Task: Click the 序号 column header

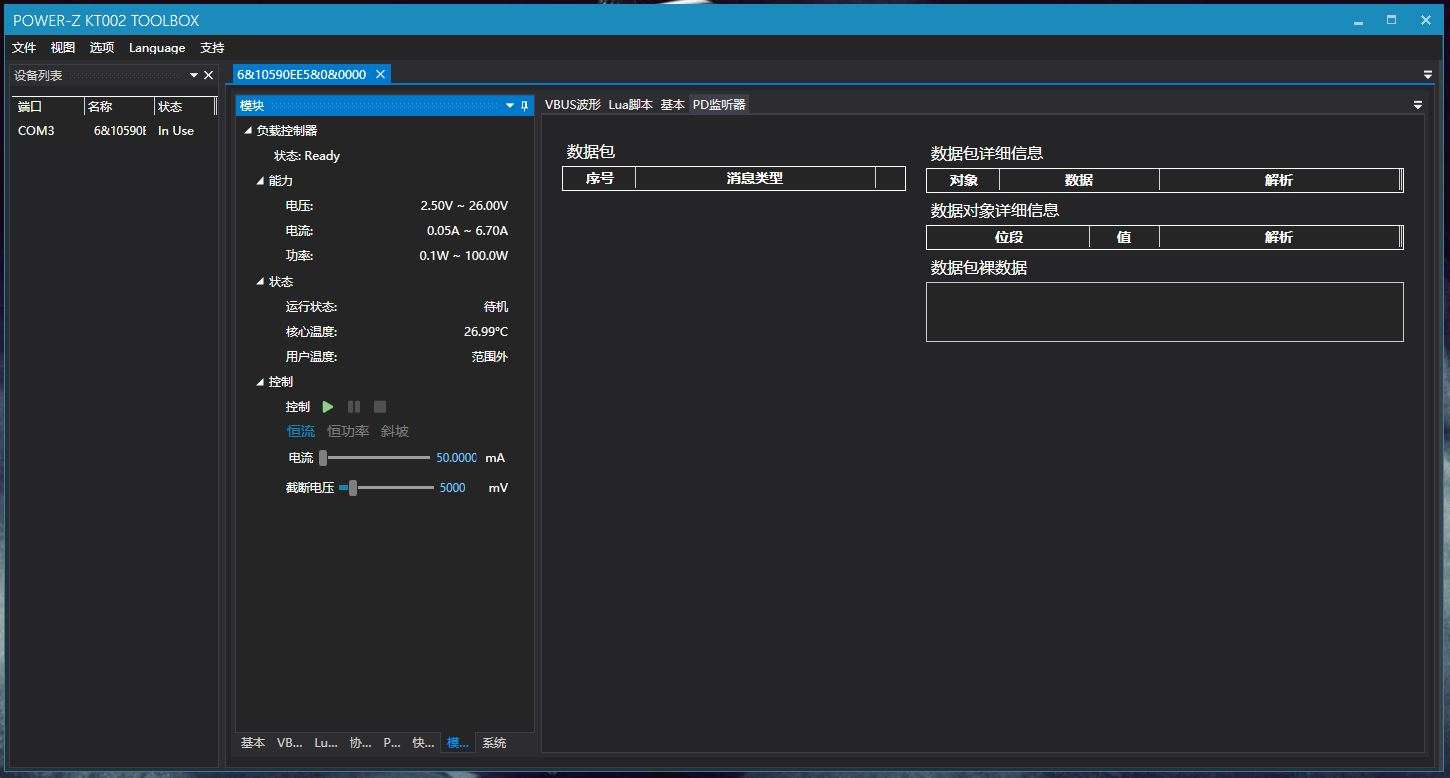Action: [x=599, y=178]
